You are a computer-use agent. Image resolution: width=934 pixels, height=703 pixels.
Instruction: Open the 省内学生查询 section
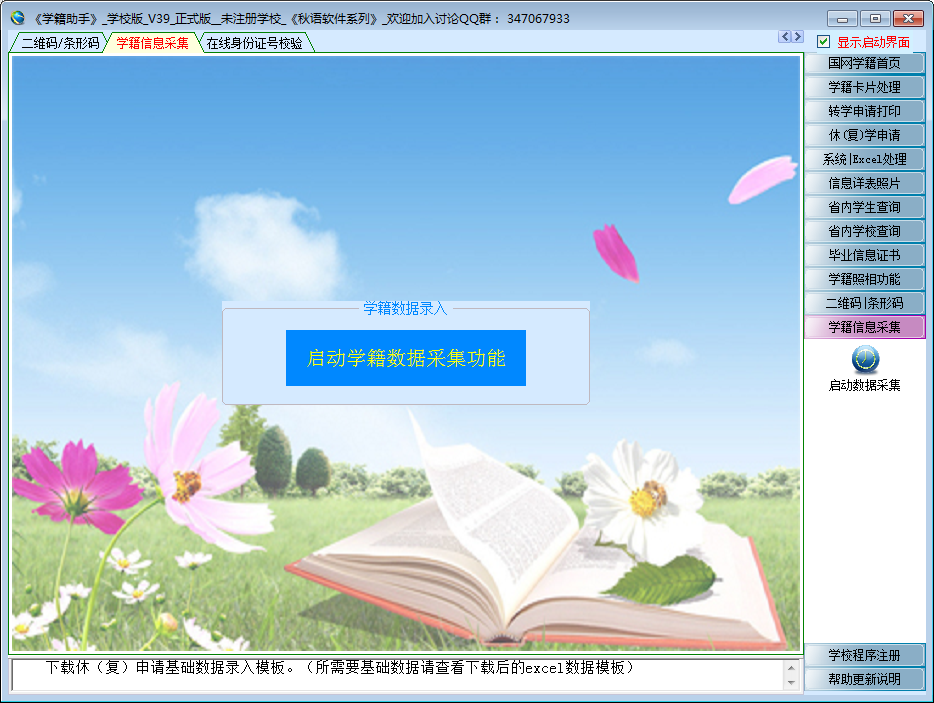click(864, 207)
